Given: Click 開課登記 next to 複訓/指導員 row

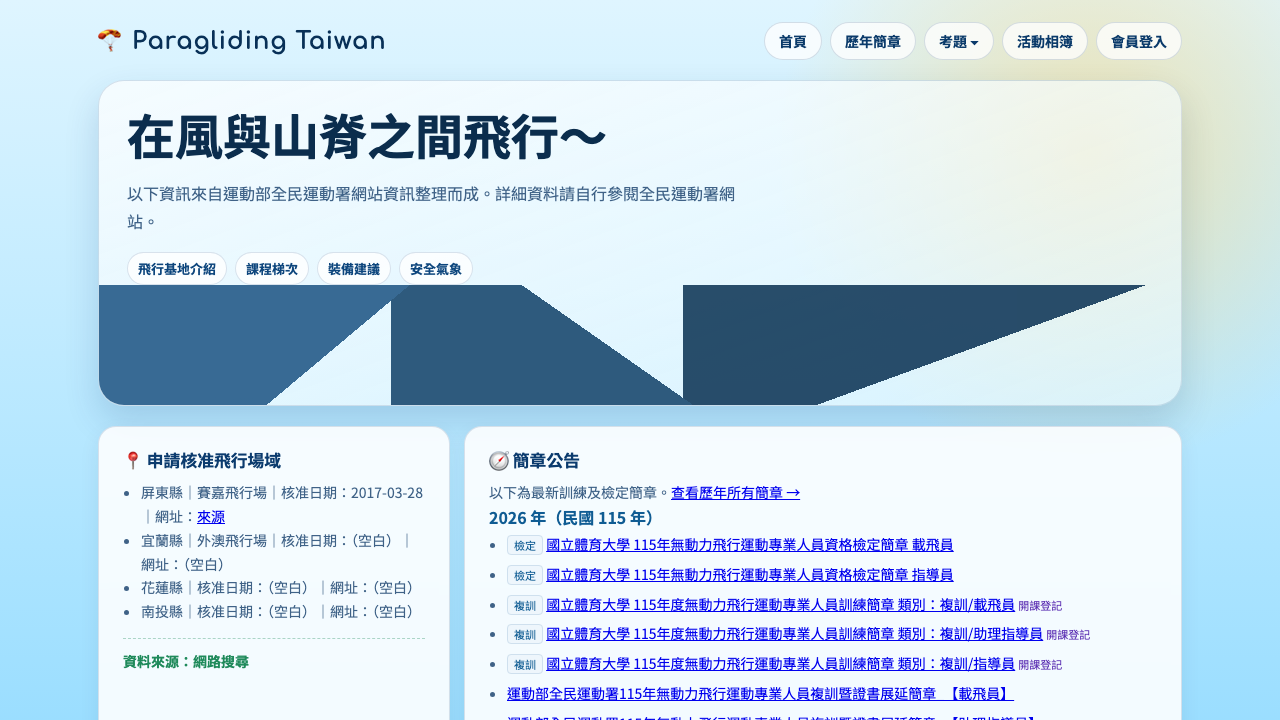Looking at the screenshot, I should click(x=1040, y=665).
